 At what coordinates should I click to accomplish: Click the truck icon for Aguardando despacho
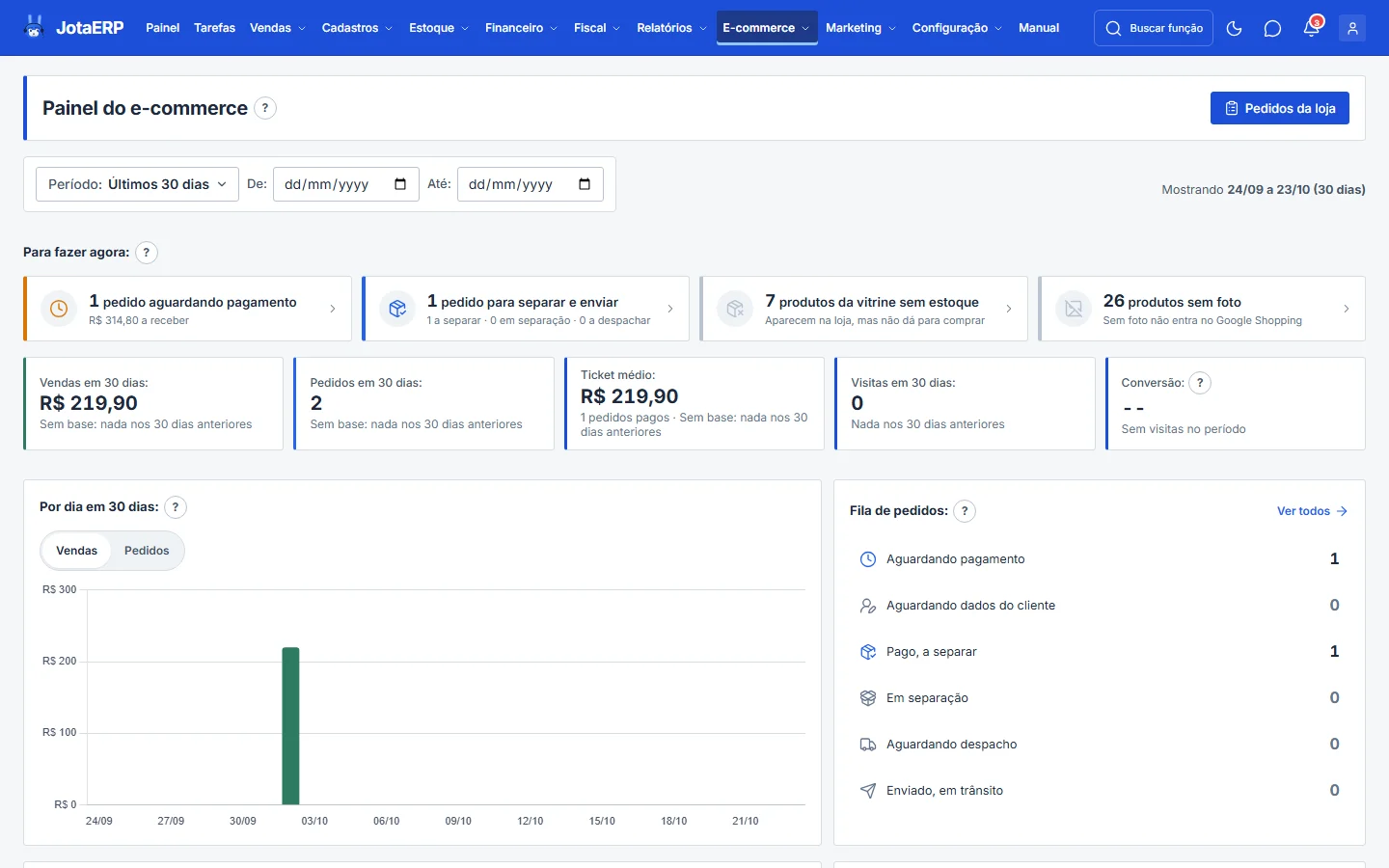click(868, 745)
